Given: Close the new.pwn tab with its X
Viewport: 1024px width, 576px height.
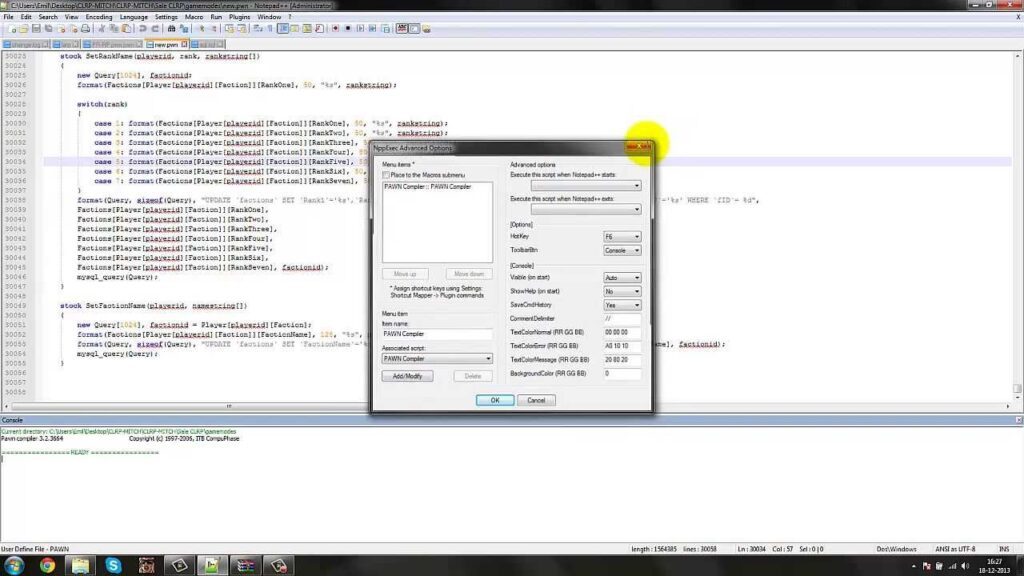Looking at the screenshot, I should [184, 44].
